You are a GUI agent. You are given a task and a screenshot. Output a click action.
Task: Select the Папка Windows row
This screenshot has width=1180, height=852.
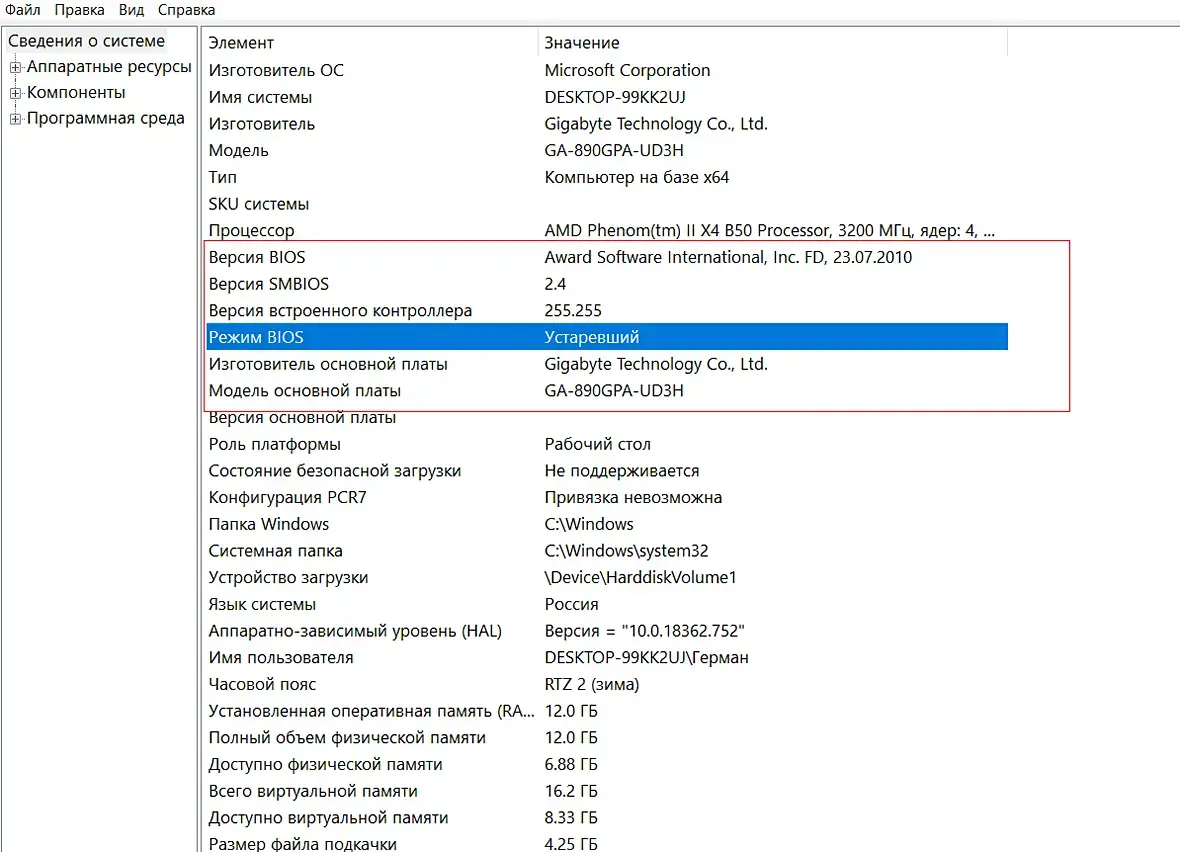pyautogui.click(x=607, y=525)
